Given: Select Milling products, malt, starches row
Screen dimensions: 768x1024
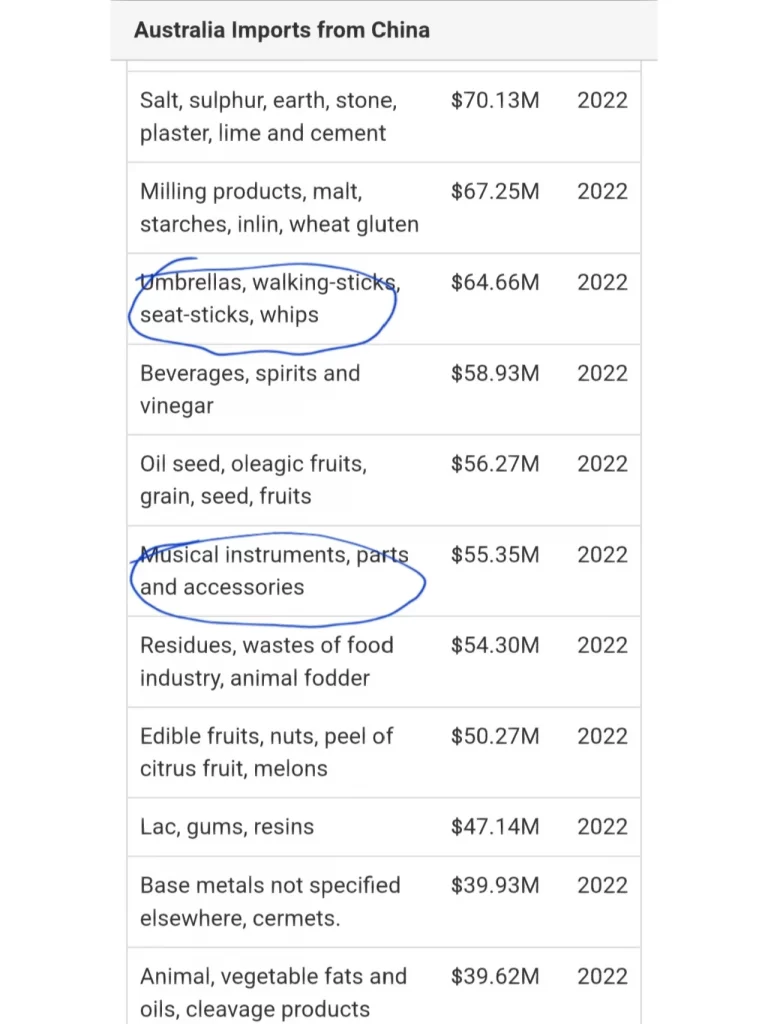Looking at the screenshot, I should 384,208.
